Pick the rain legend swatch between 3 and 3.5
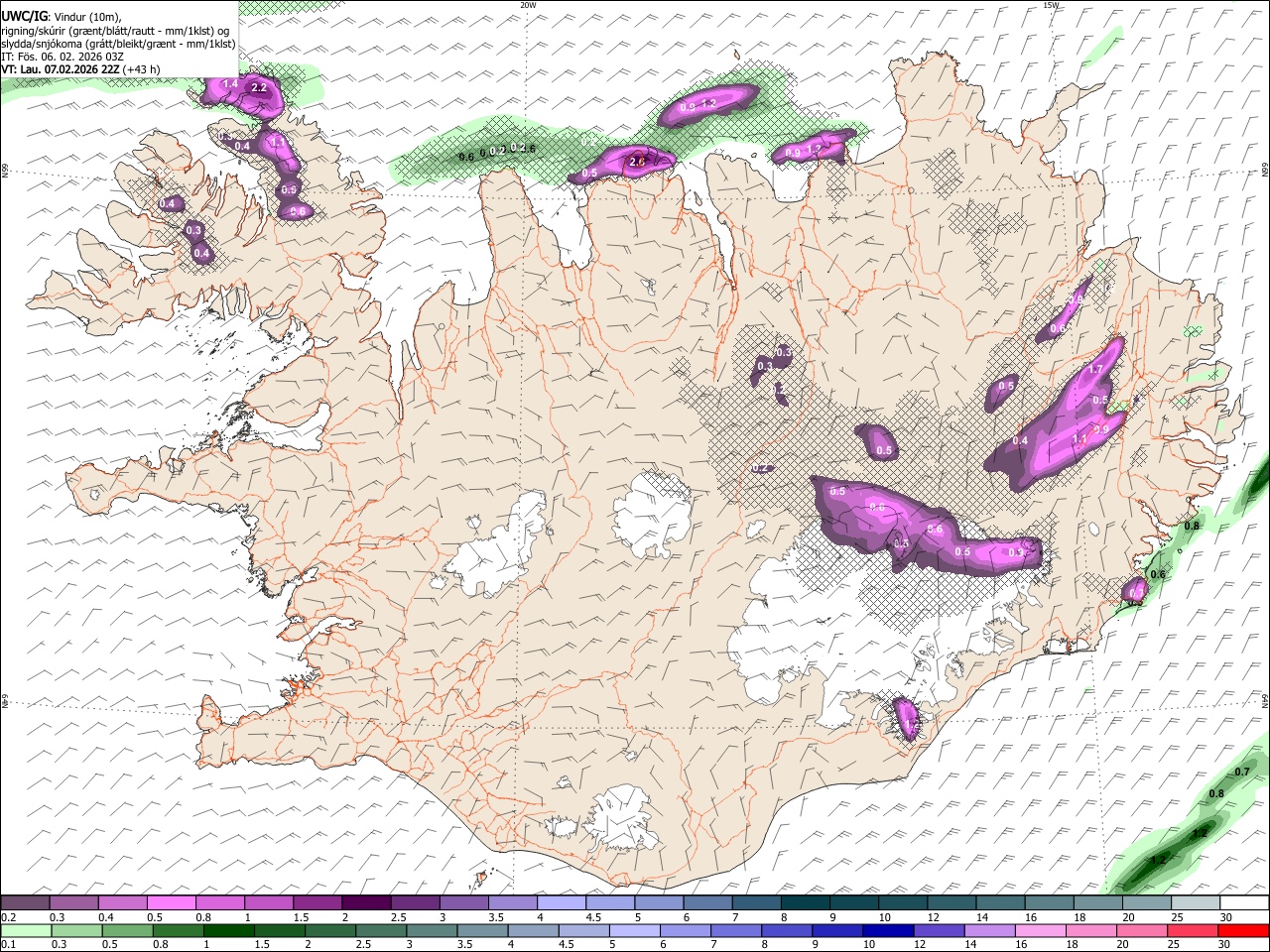The image size is (1270, 952). [x=432, y=931]
